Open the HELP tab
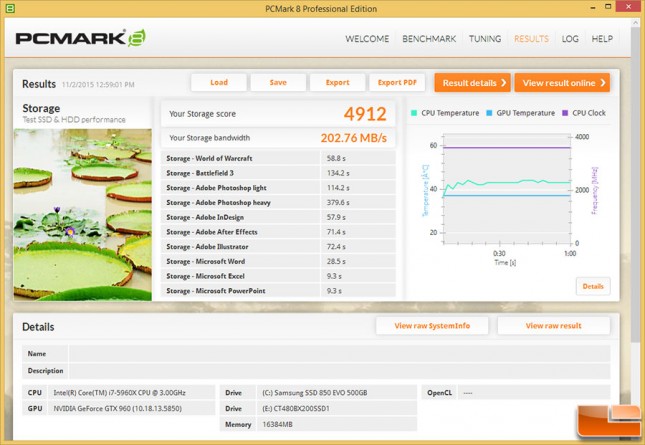Image resolution: width=645 pixels, height=445 pixels. pos(602,39)
